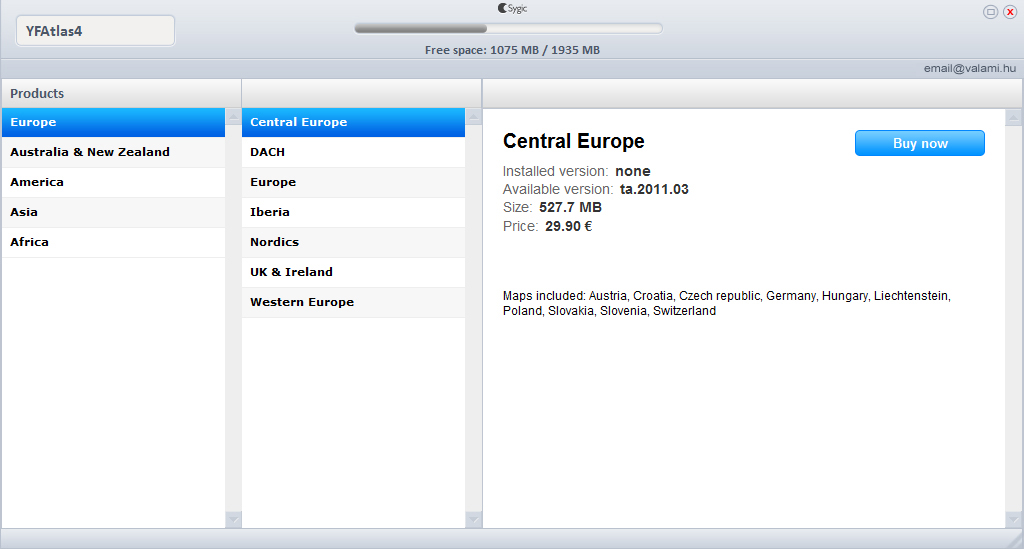Select the Central Europe map package

(353, 122)
